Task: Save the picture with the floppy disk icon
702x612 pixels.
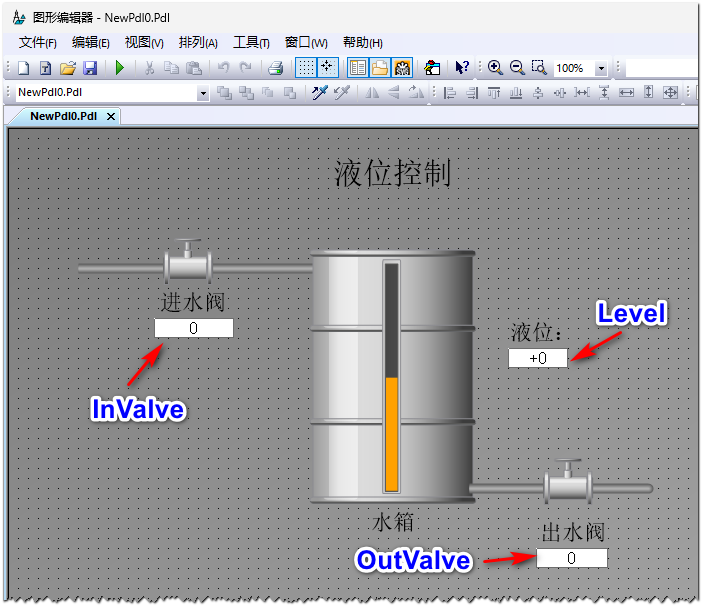Action: (x=89, y=68)
